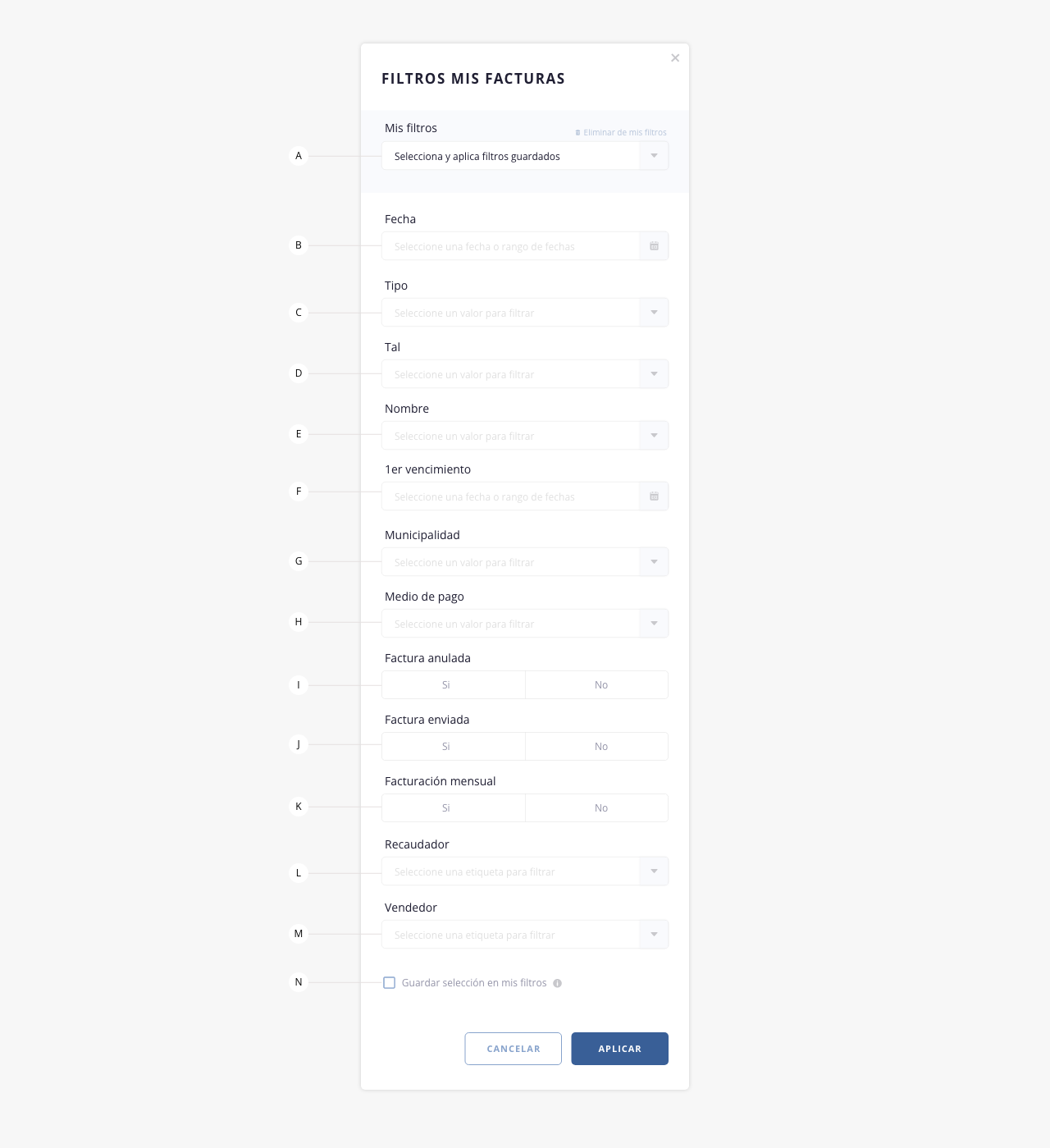Expand the Recaudador tag dropdown arrow
Screen dimensions: 1050x1148
654,871
